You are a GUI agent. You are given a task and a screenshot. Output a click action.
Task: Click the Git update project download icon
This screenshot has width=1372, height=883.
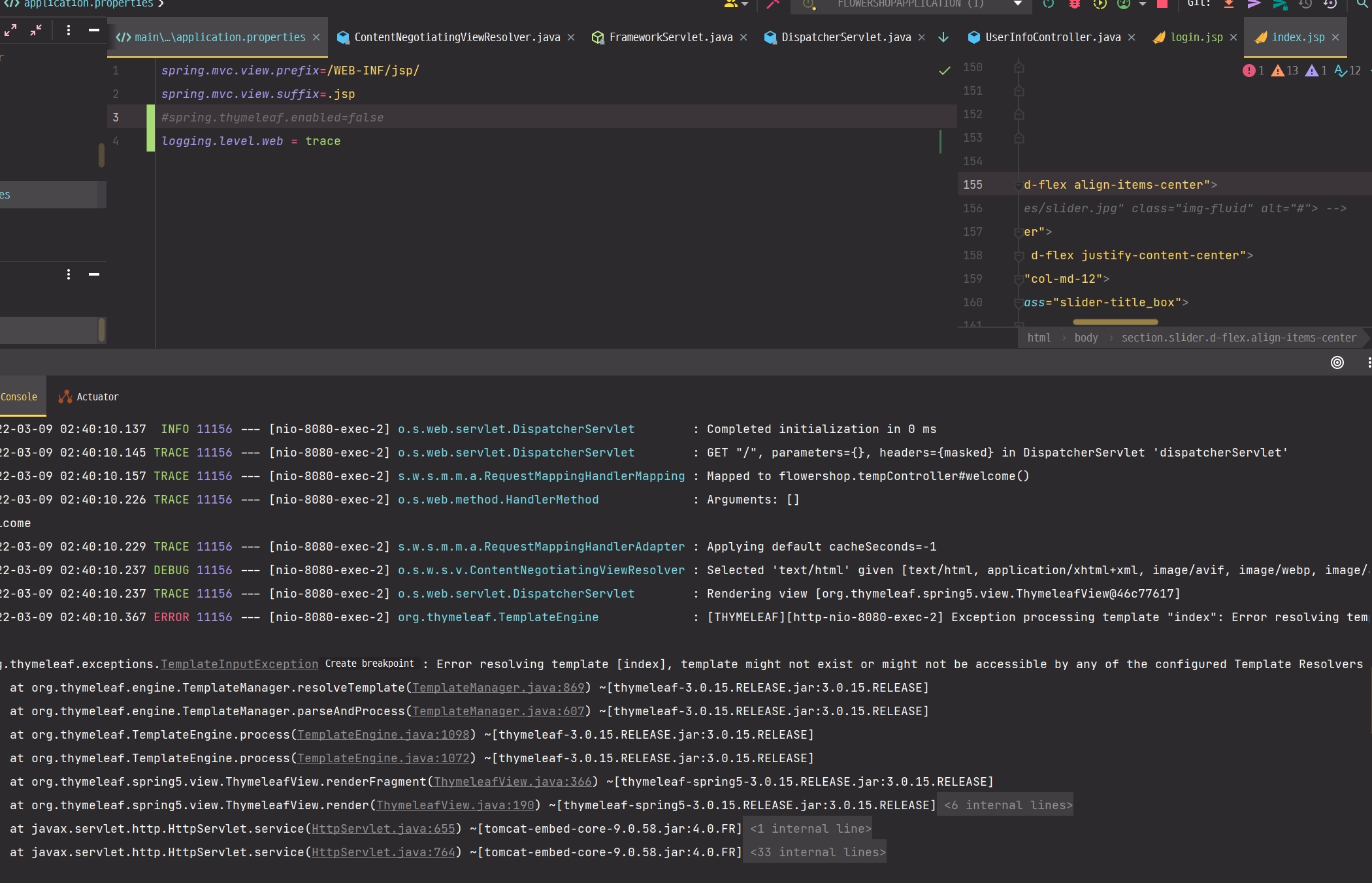pyautogui.click(x=1229, y=4)
